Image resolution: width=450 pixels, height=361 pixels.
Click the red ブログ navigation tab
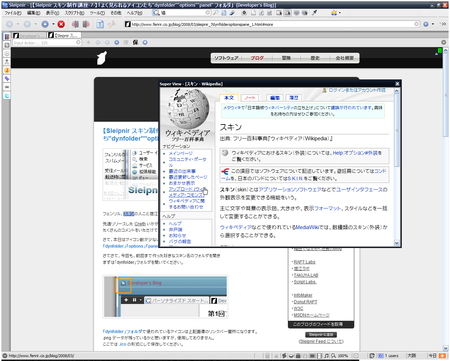[257, 58]
